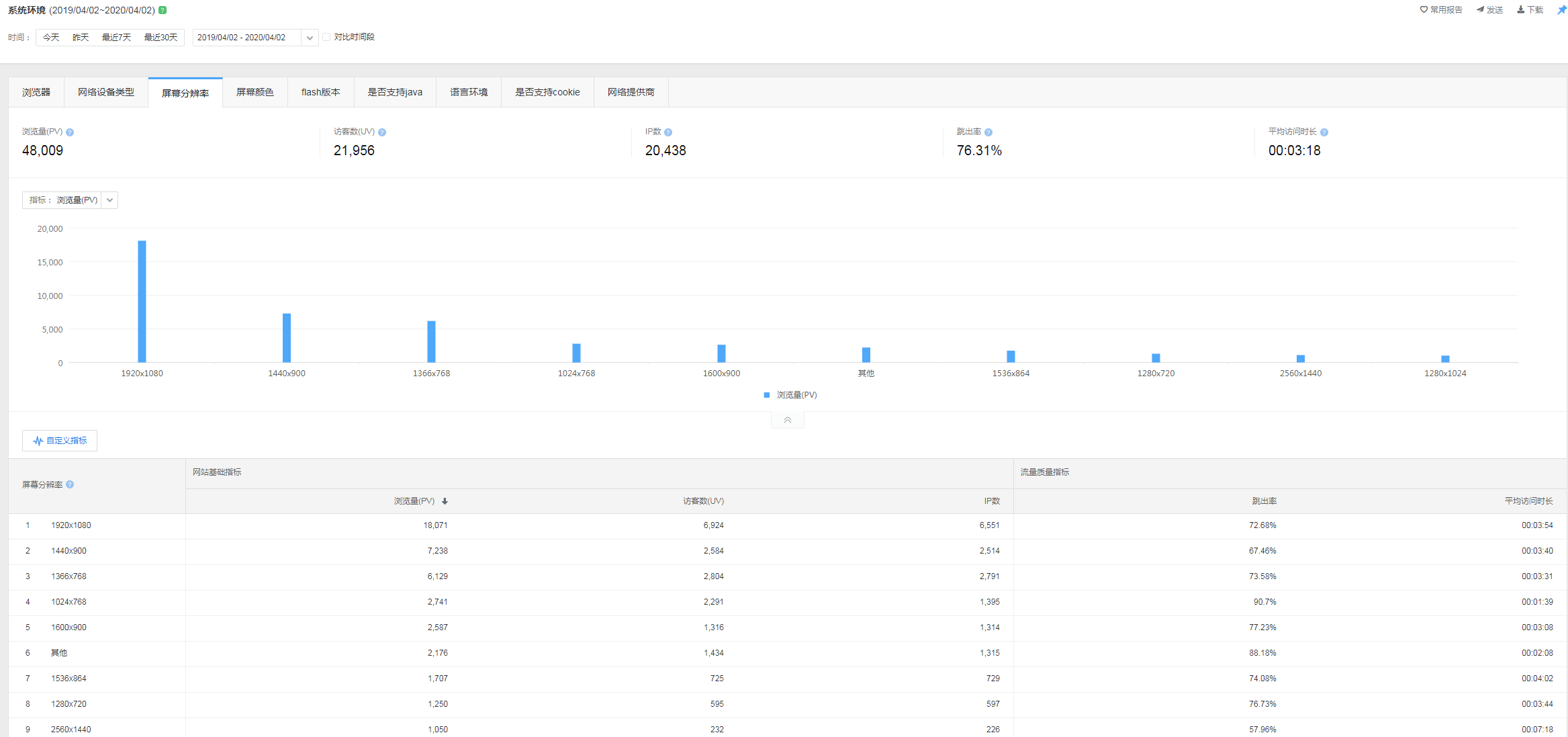1568x737 pixels.
Task: Click the help icon next to IP数
Action: (668, 132)
